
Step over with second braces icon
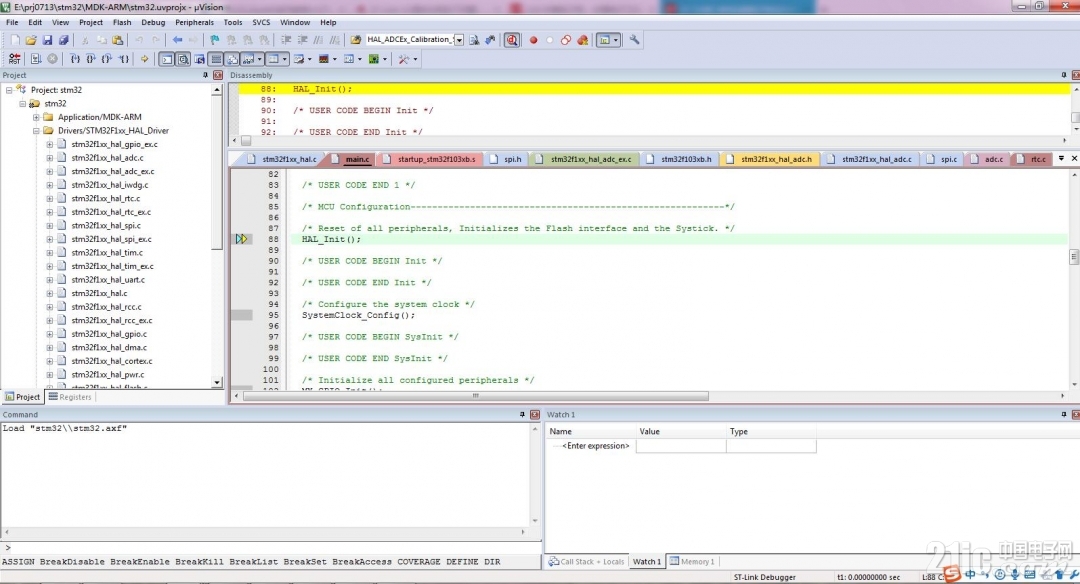pyautogui.click(x=90, y=59)
